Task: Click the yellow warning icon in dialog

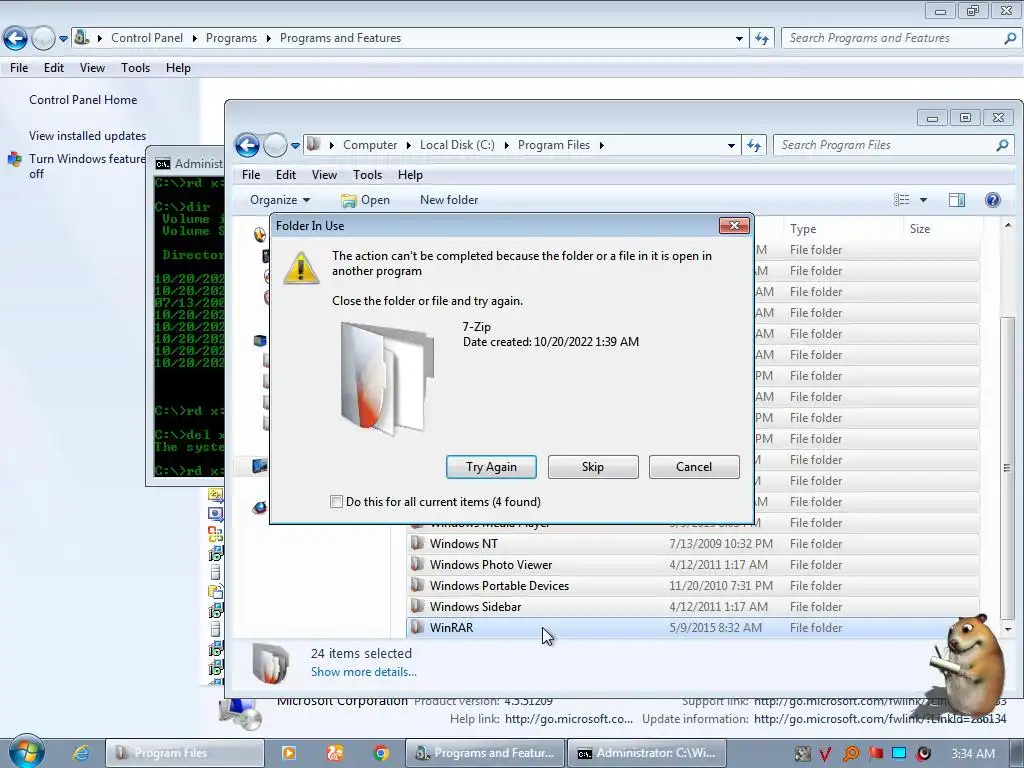Action: tap(300, 268)
